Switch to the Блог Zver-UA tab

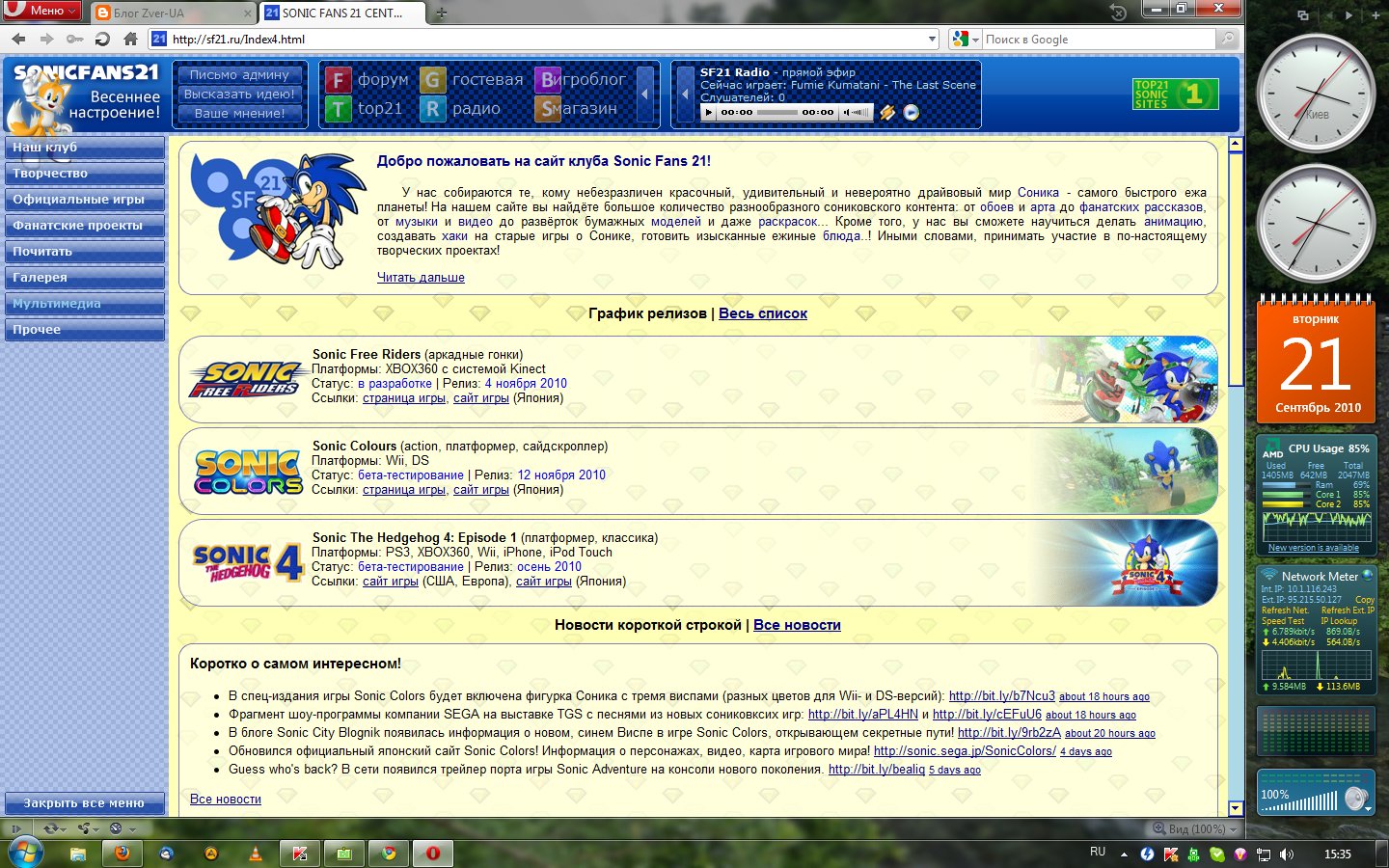coord(174,14)
